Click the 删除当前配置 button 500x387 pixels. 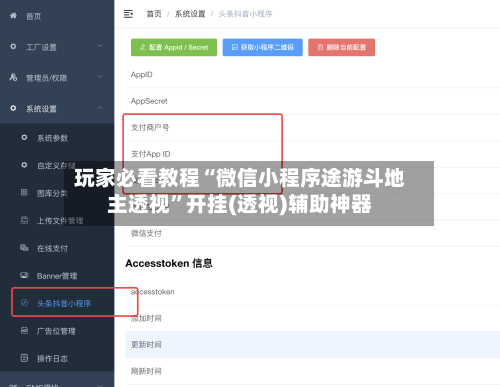(x=341, y=47)
